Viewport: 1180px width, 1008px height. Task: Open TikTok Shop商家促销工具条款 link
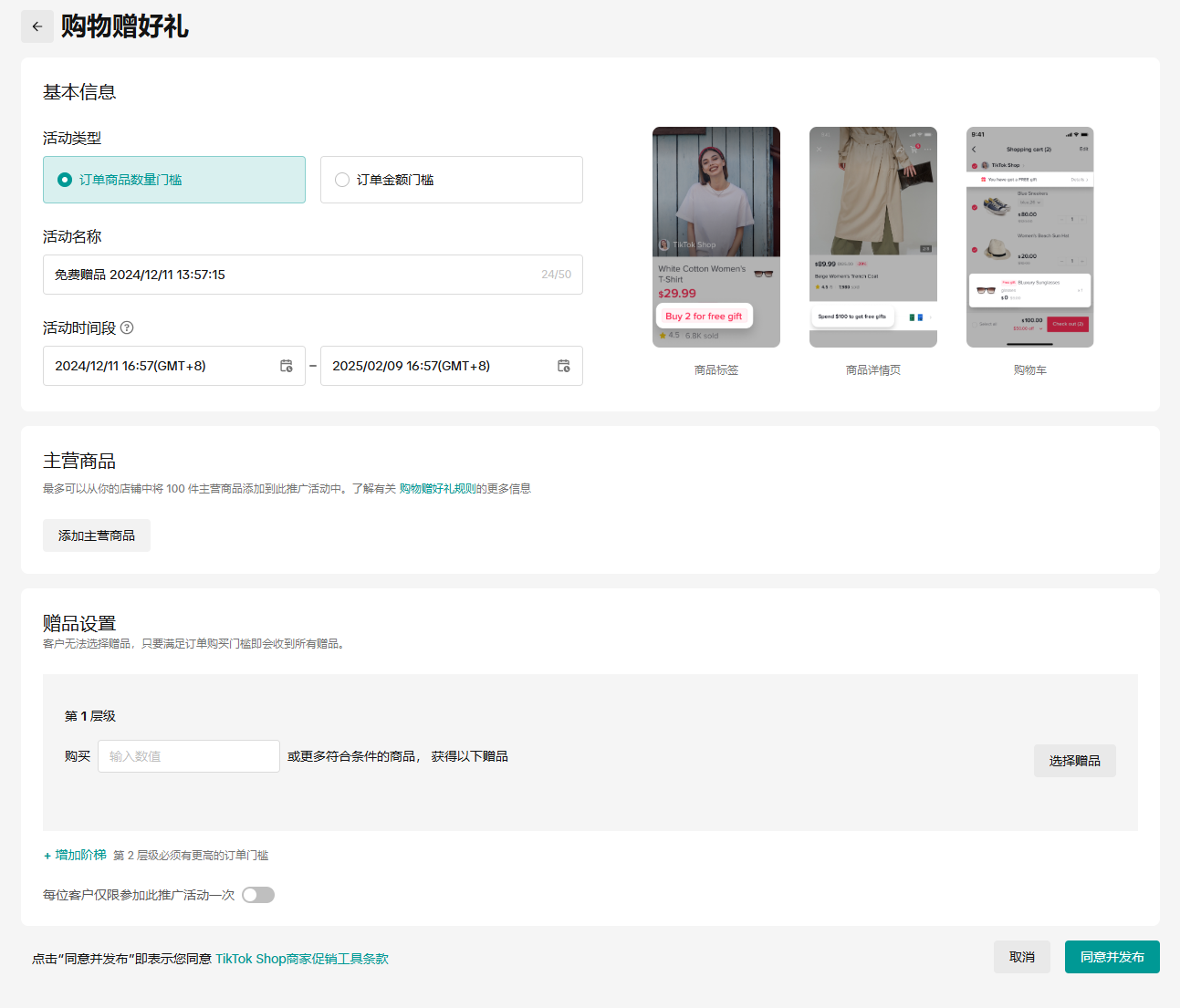[302, 959]
